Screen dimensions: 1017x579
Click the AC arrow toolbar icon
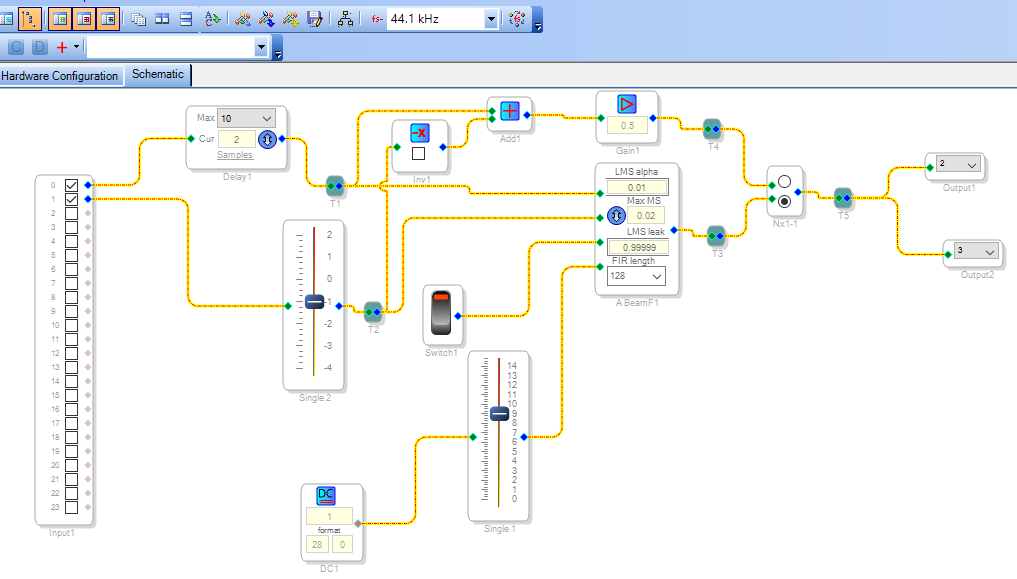click(213, 19)
